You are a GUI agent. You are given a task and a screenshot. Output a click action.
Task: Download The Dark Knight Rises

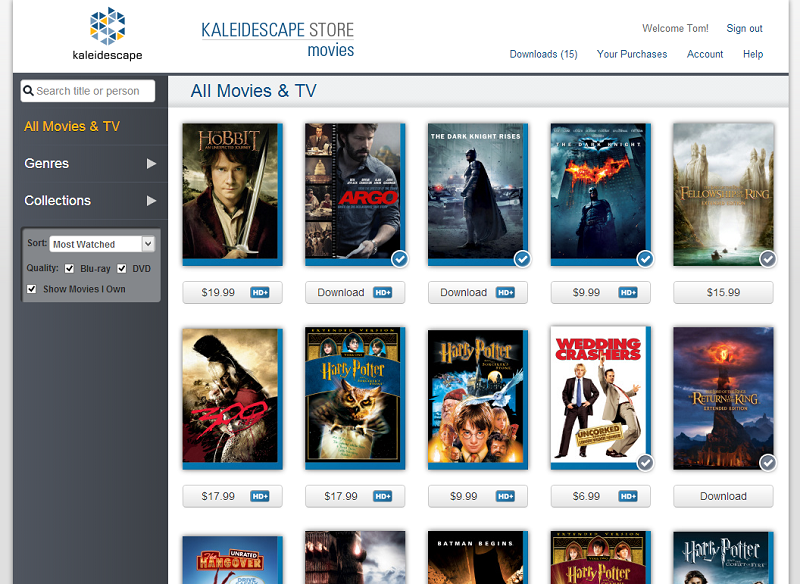478,292
